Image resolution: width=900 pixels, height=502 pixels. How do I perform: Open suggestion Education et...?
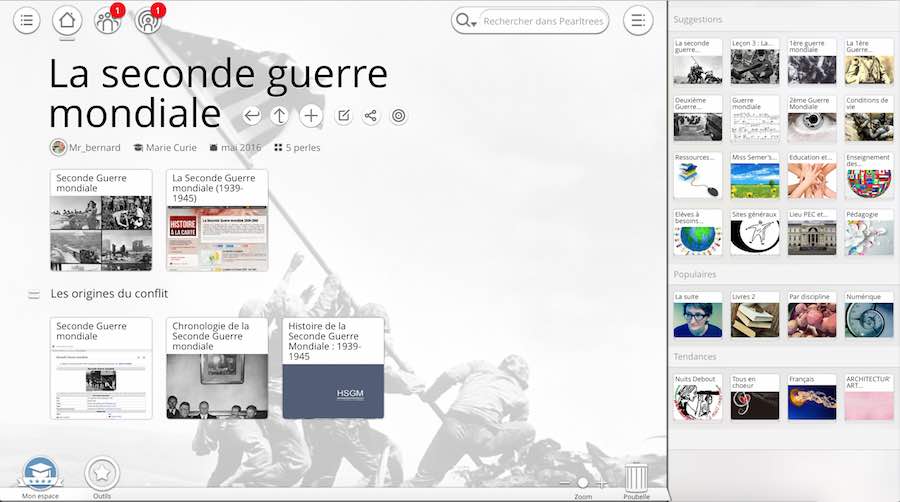pyautogui.click(x=812, y=176)
